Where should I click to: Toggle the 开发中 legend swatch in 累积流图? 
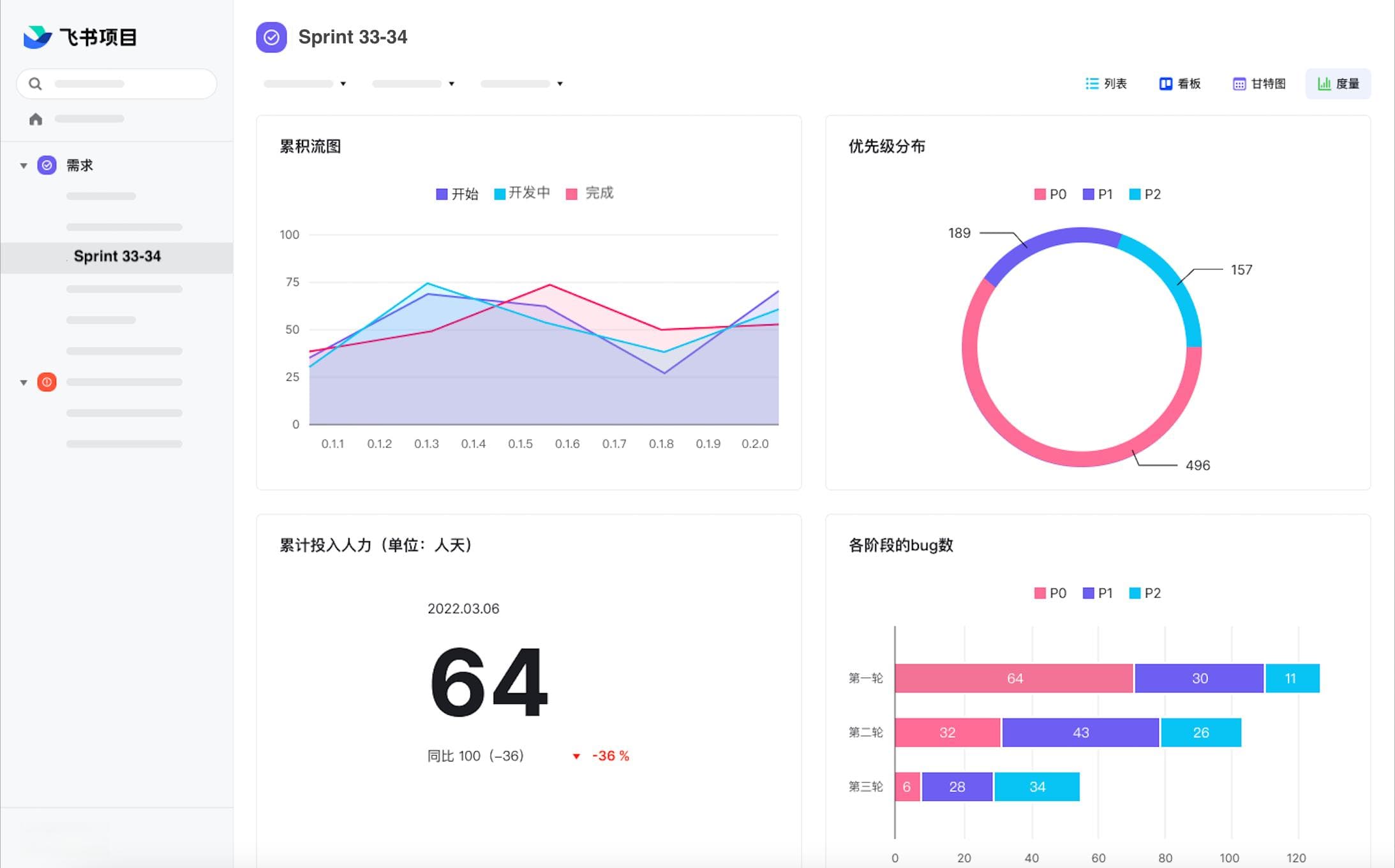pos(500,194)
